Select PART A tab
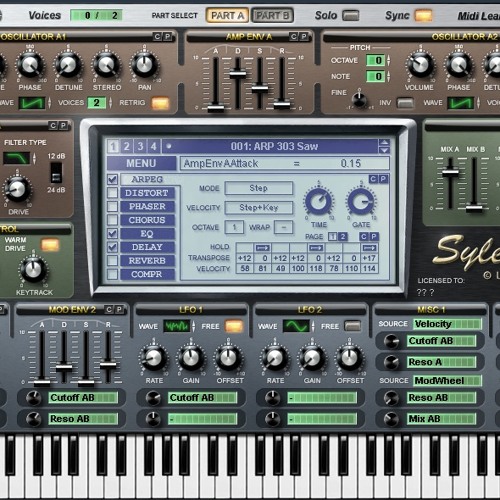500x500 pixels. tap(227, 15)
